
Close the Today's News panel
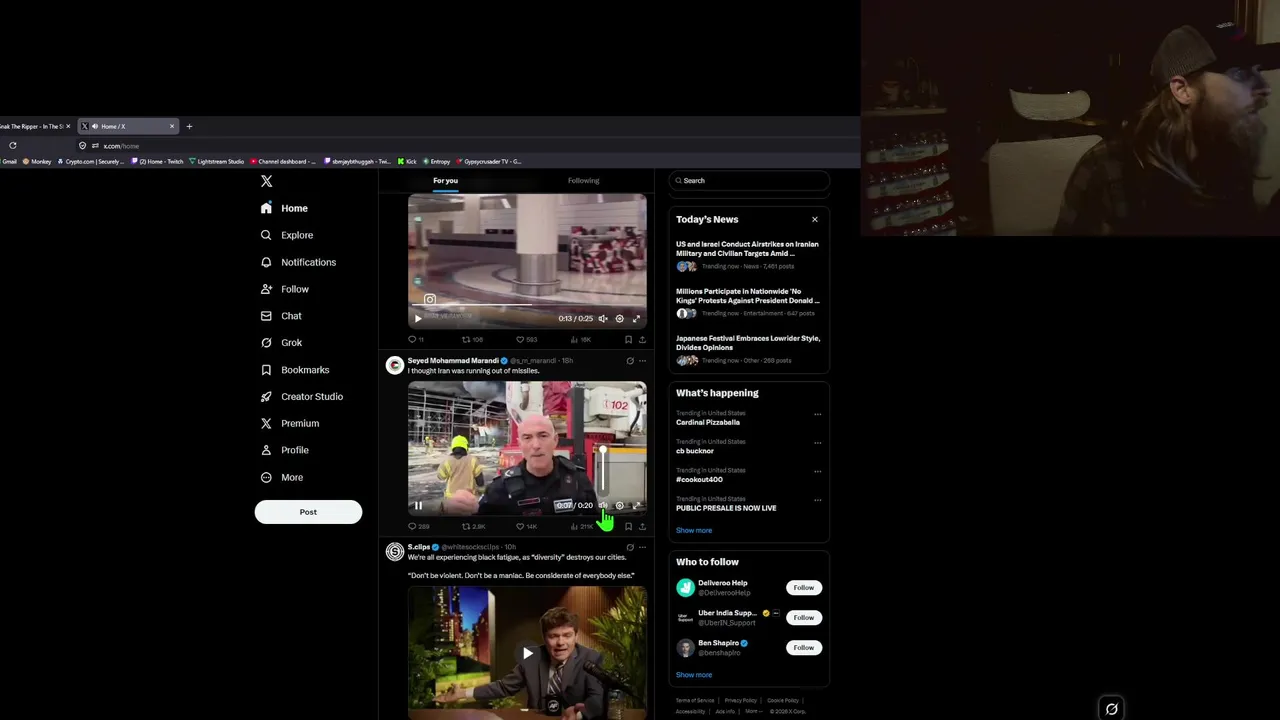point(814,219)
